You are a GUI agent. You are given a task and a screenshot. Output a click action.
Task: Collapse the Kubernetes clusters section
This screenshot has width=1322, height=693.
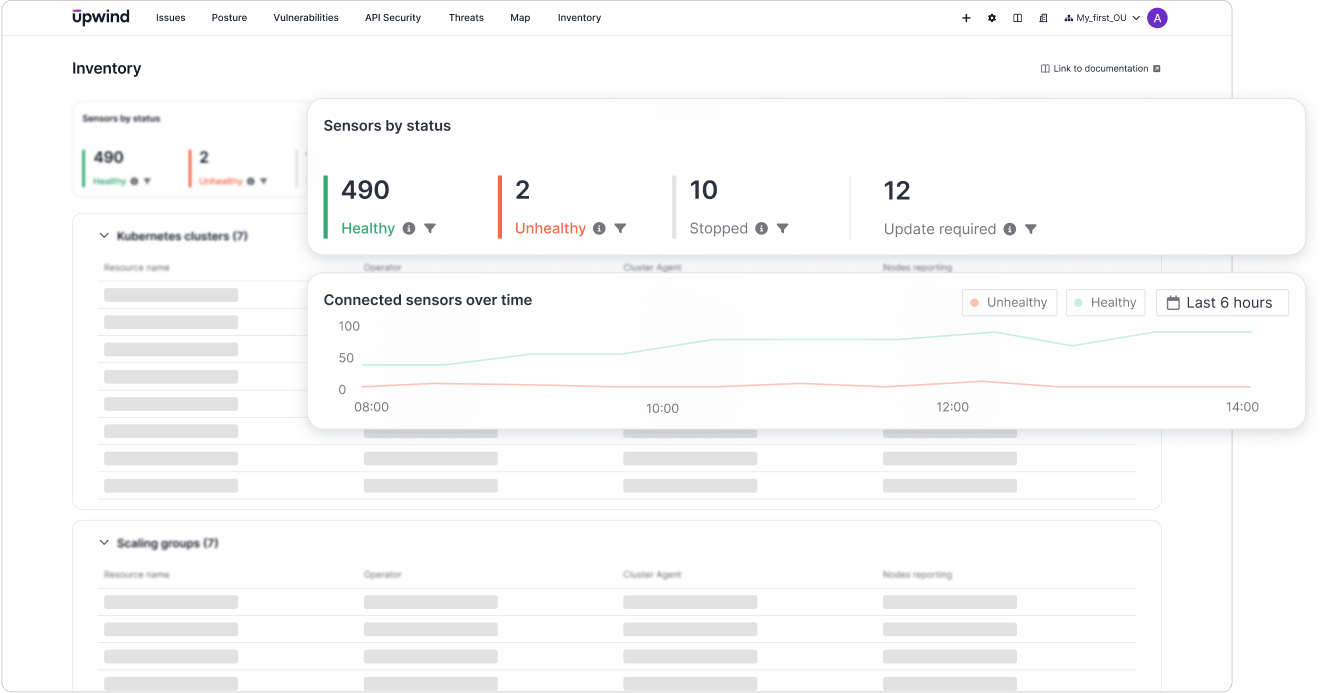point(104,235)
